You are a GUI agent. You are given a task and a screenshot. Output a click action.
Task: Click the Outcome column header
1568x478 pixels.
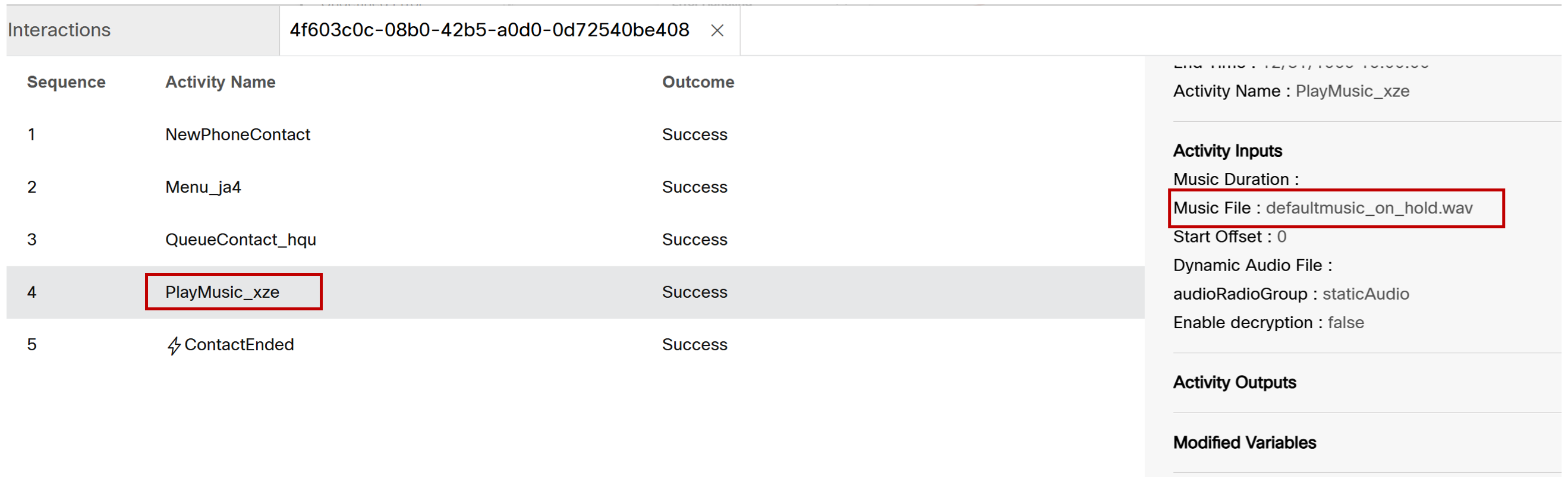coord(698,82)
